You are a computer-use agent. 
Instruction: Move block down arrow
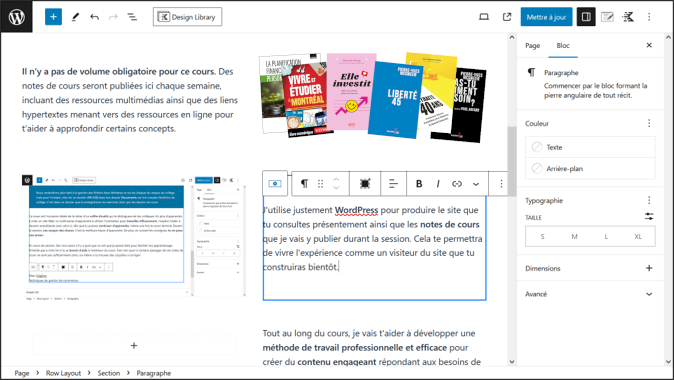click(x=336, y=188)
